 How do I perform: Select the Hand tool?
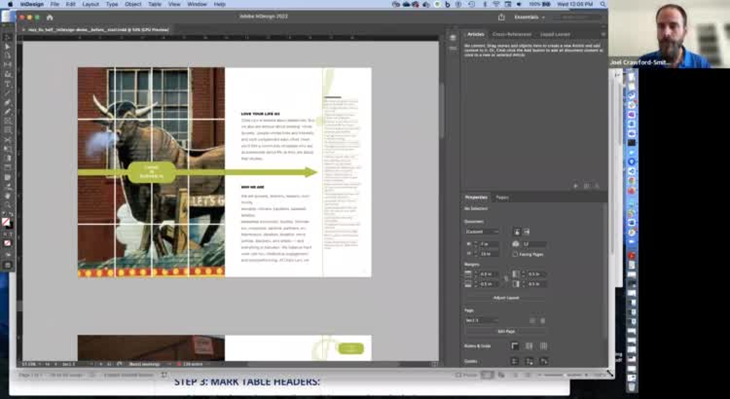click(x=7, y=196)
